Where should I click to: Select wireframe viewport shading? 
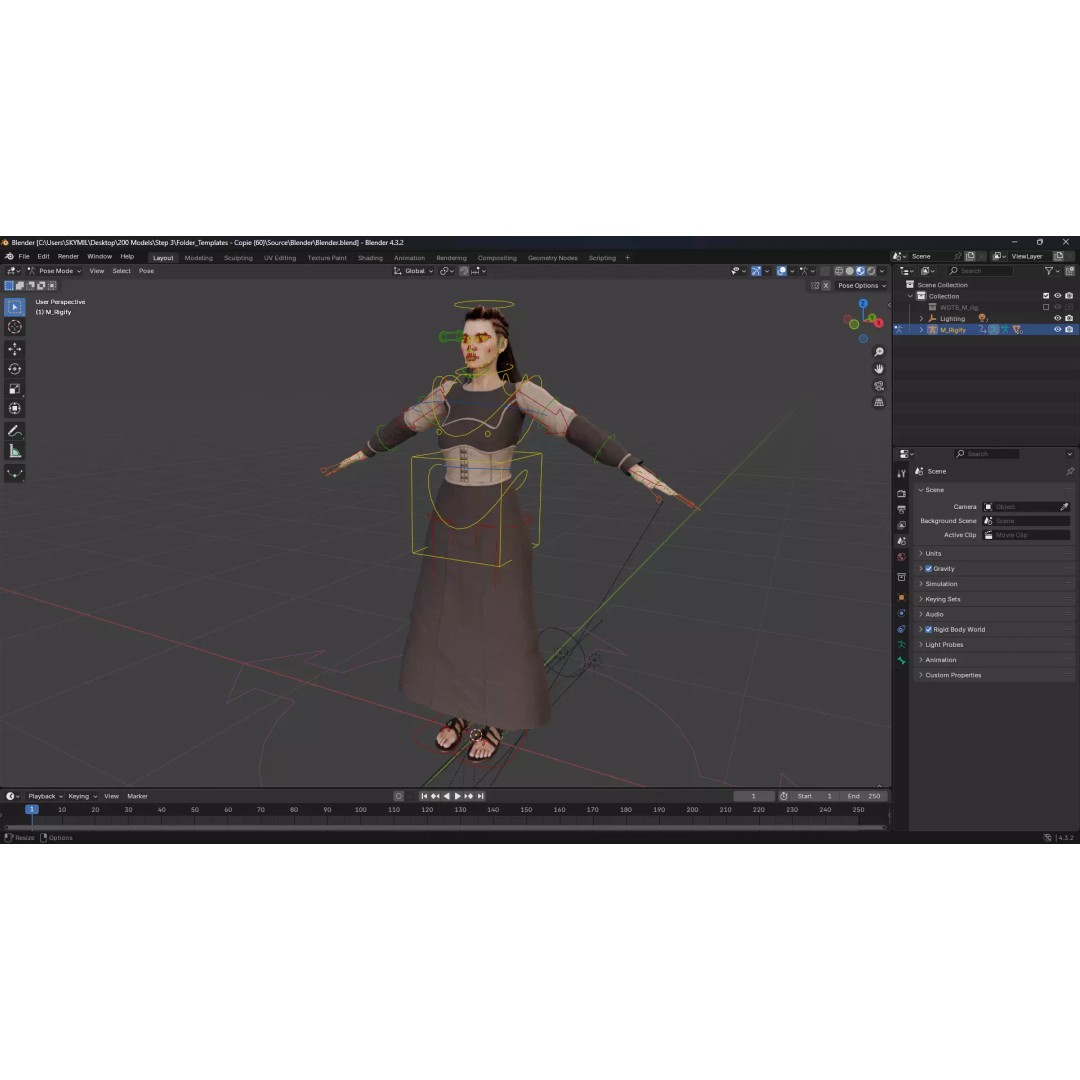point(839,271)
